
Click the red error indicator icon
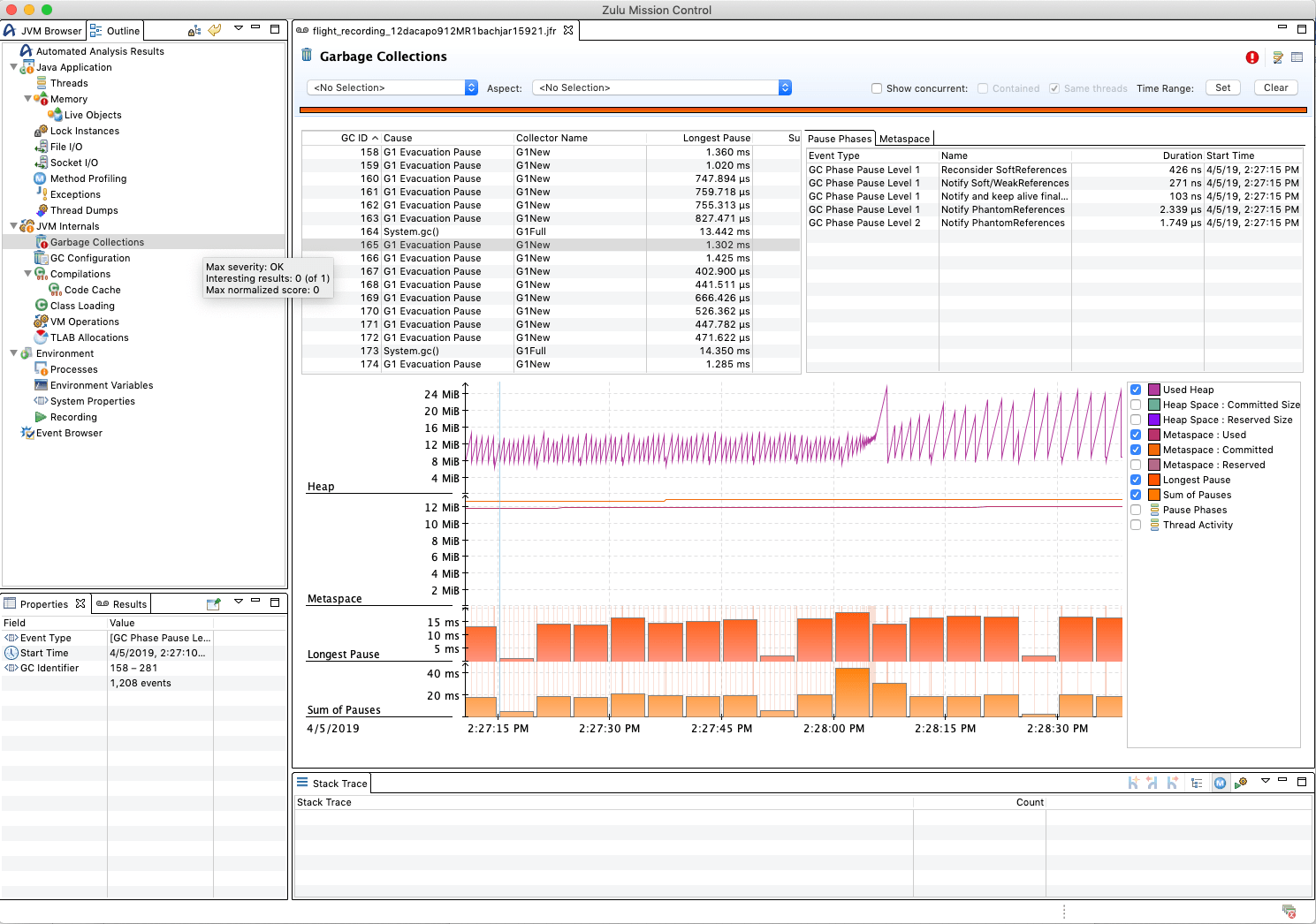coord(1251,57)
